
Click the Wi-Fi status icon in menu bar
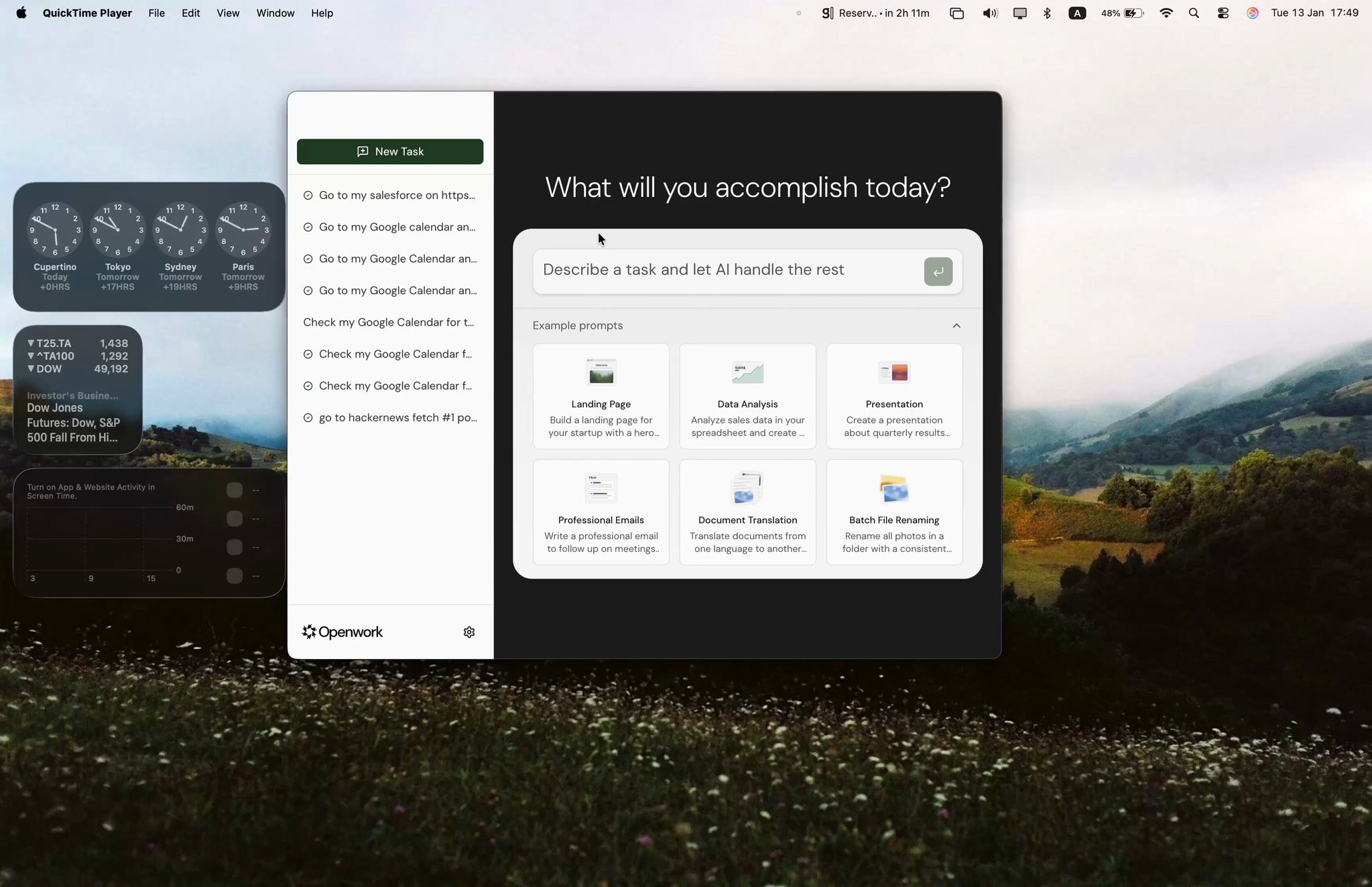click(x=1166, y=13)
